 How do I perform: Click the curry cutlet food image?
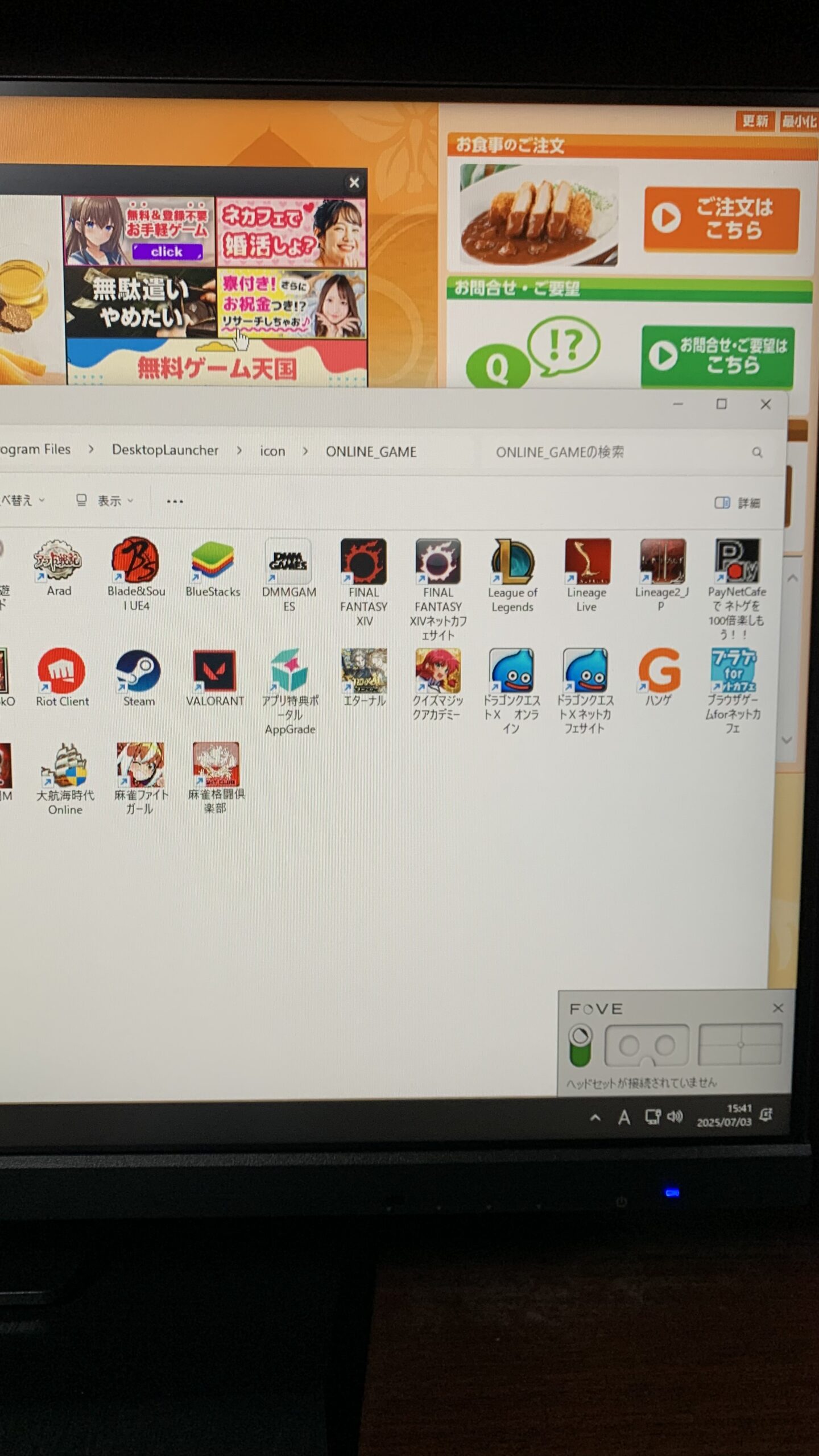click(539, 215)
